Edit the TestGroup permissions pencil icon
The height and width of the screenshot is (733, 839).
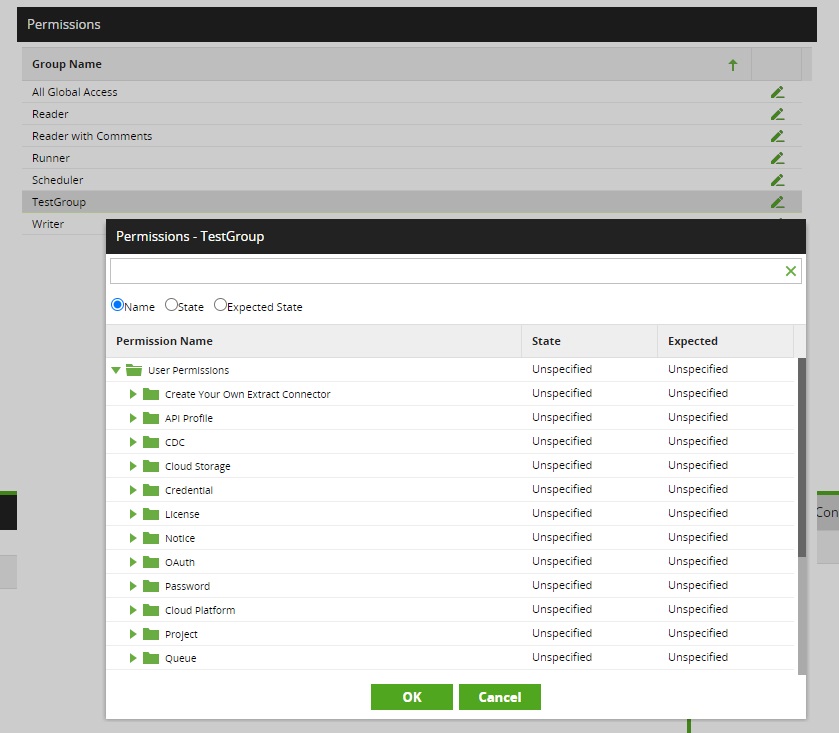coord(777,202)
